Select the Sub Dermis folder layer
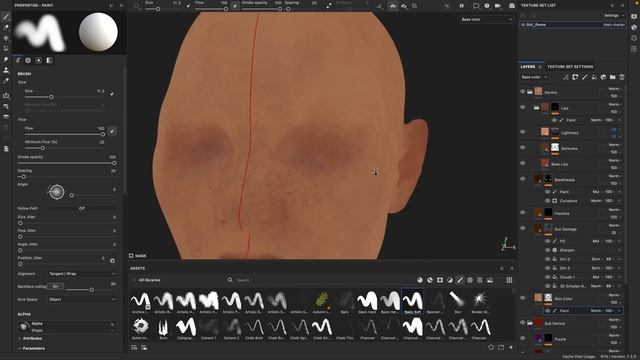The width and height of the screenshot is (640, 360). tap(571, 323)
